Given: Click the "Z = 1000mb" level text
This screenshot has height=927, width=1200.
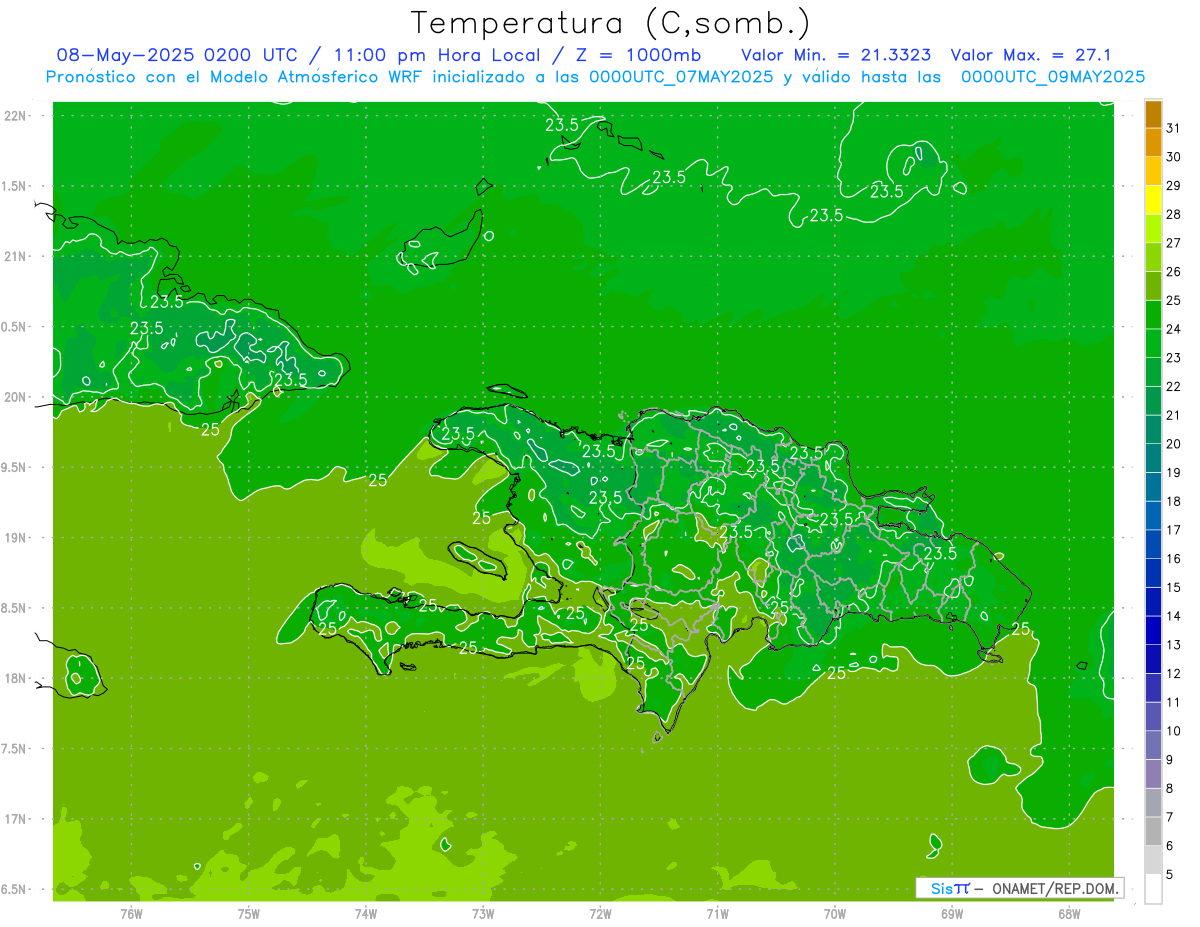Looking at the screenshot, I should coord(638,55).
